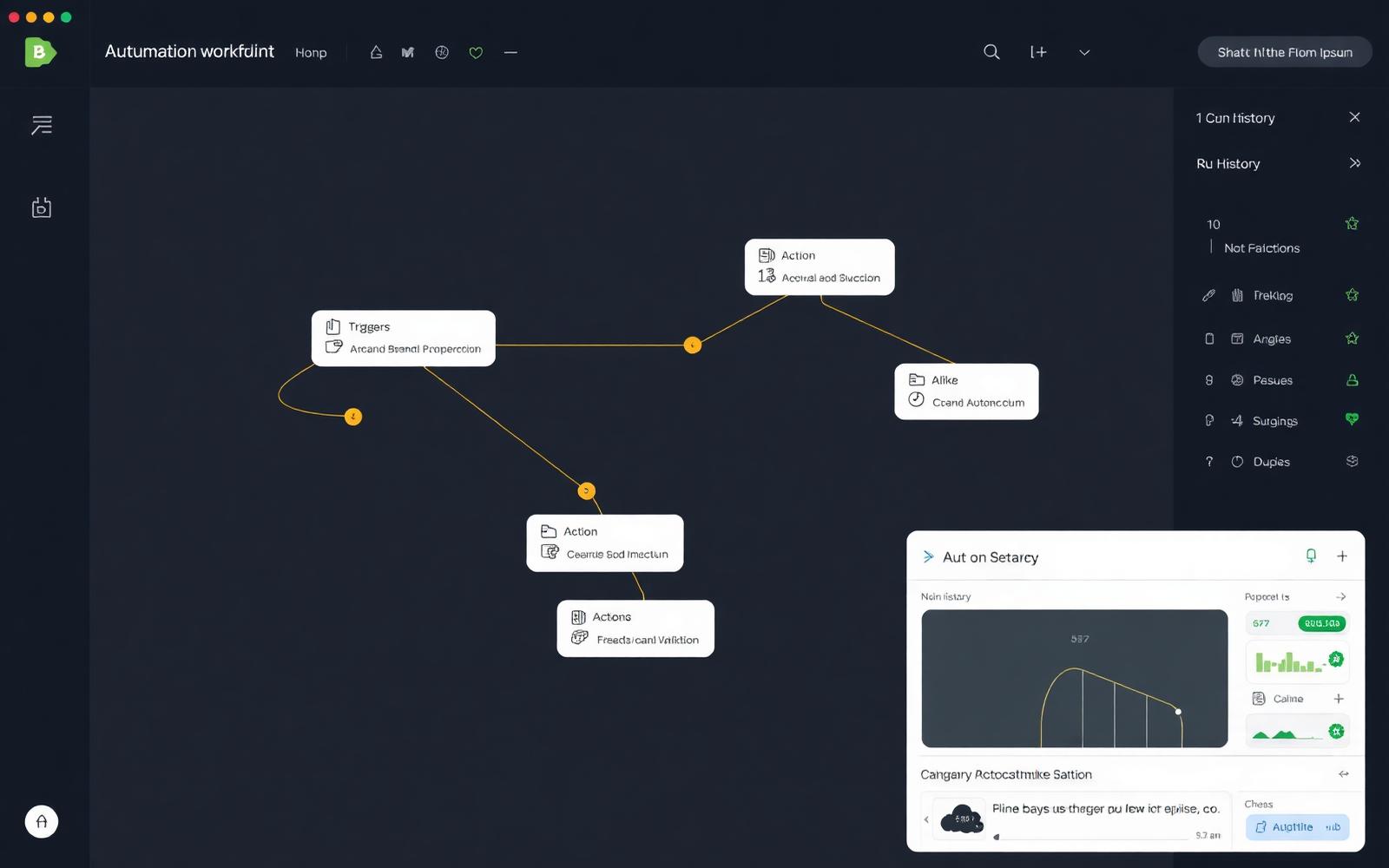
Task: Click the dark cloud thumbnail
Action: pyautogui.click(x=962, y=819)
